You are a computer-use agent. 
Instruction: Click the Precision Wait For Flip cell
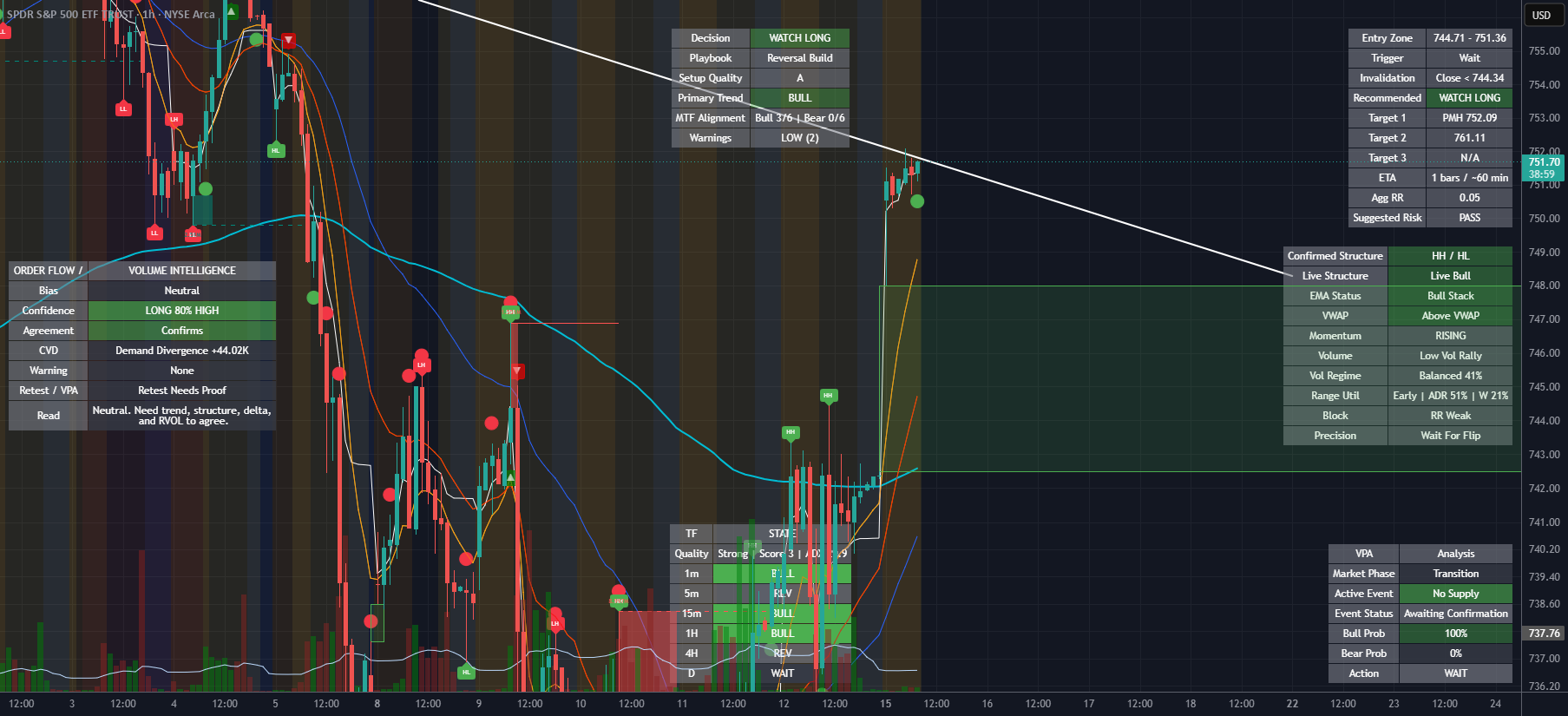click(x=1450, y=436)
